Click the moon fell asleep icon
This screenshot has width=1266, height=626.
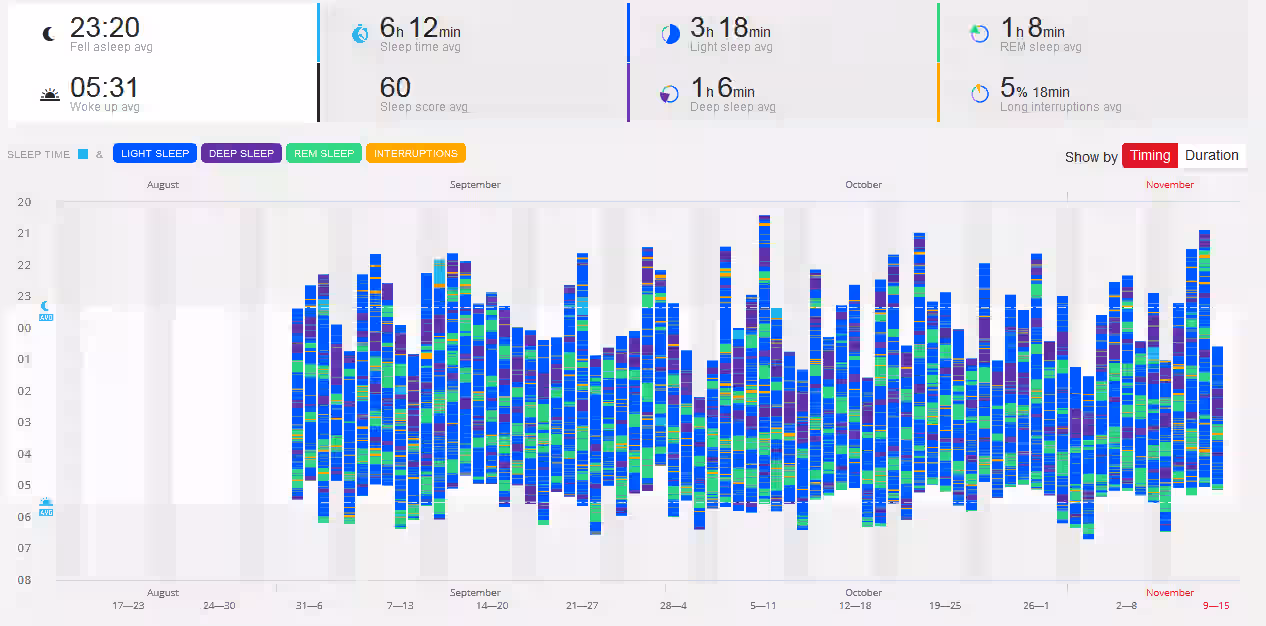tap(48, 34)
